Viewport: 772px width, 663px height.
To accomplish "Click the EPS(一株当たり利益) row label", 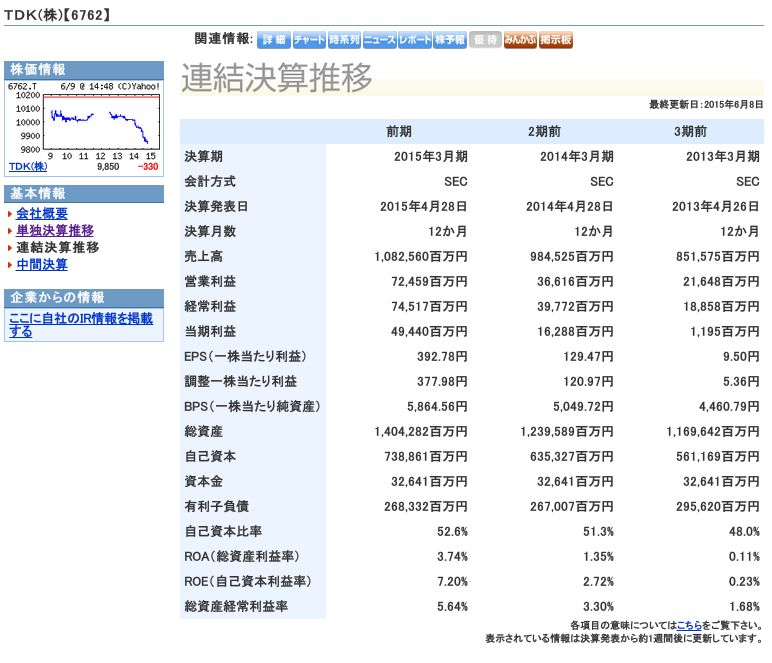I will [x=245, y=356].
